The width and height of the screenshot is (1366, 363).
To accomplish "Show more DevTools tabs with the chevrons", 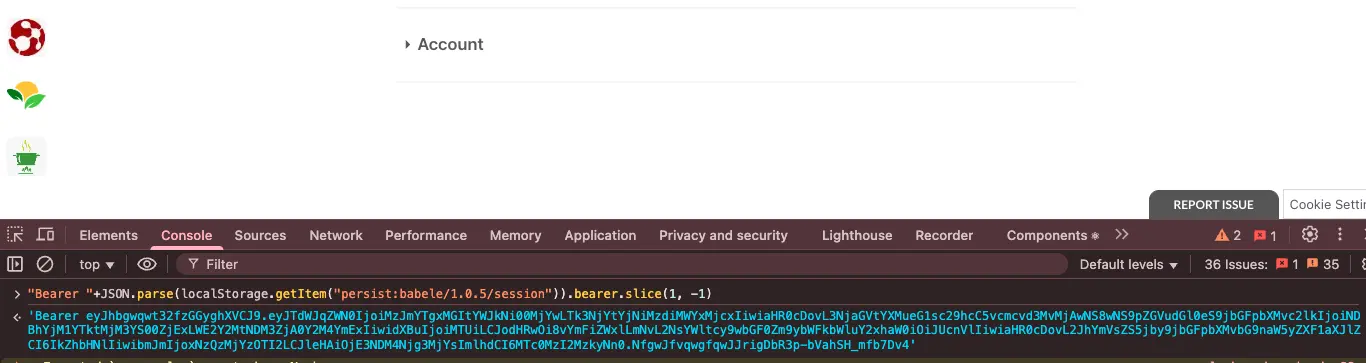I will [x=1122, y=234].
